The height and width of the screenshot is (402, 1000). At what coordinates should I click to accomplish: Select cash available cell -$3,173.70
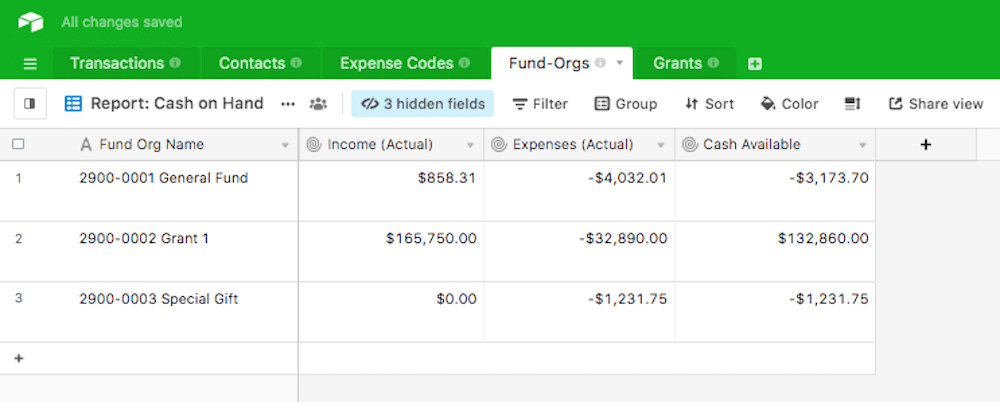pos(775,191)
